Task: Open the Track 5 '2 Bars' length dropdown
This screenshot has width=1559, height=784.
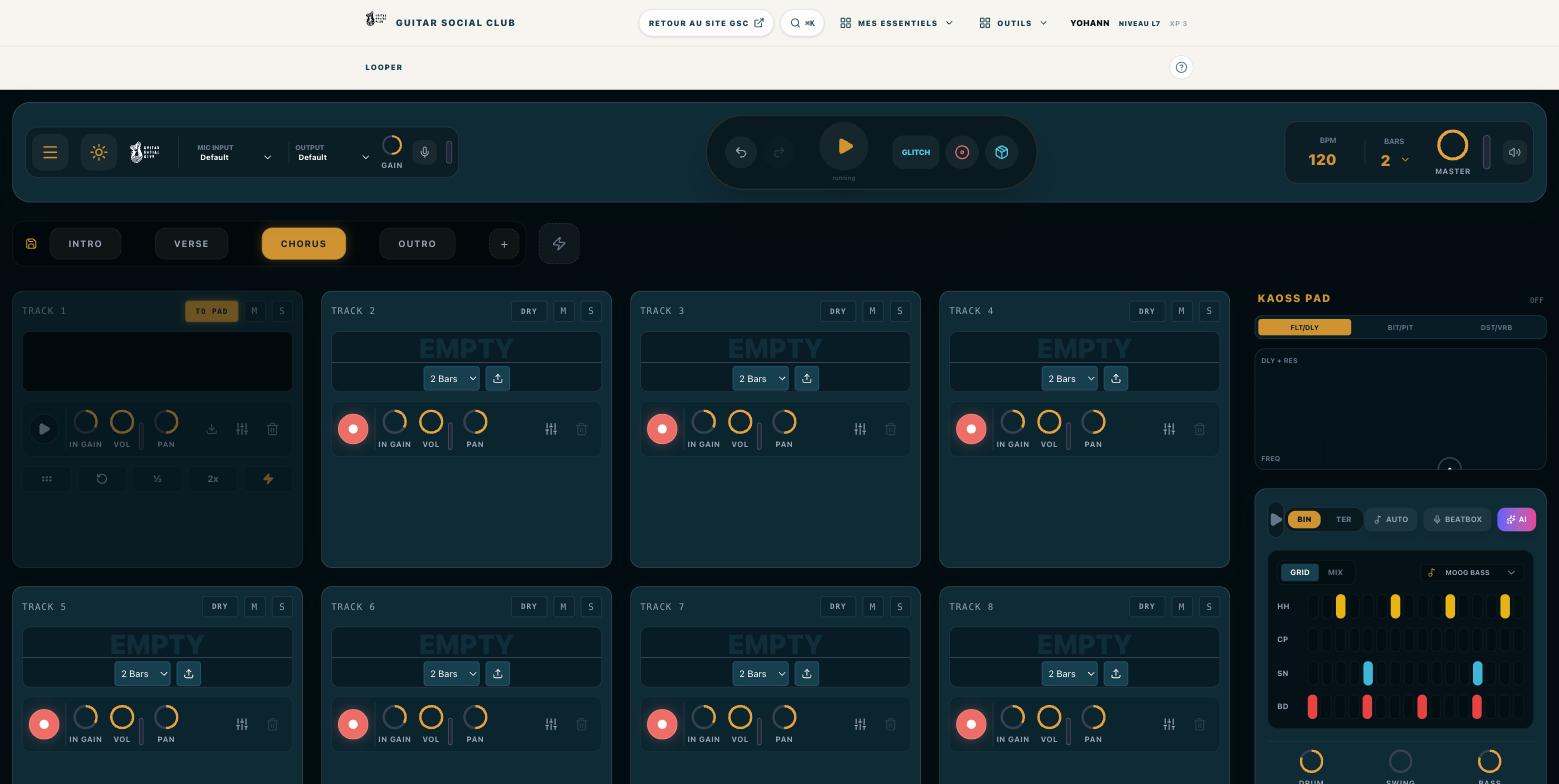Action: [x=142, y=673]
